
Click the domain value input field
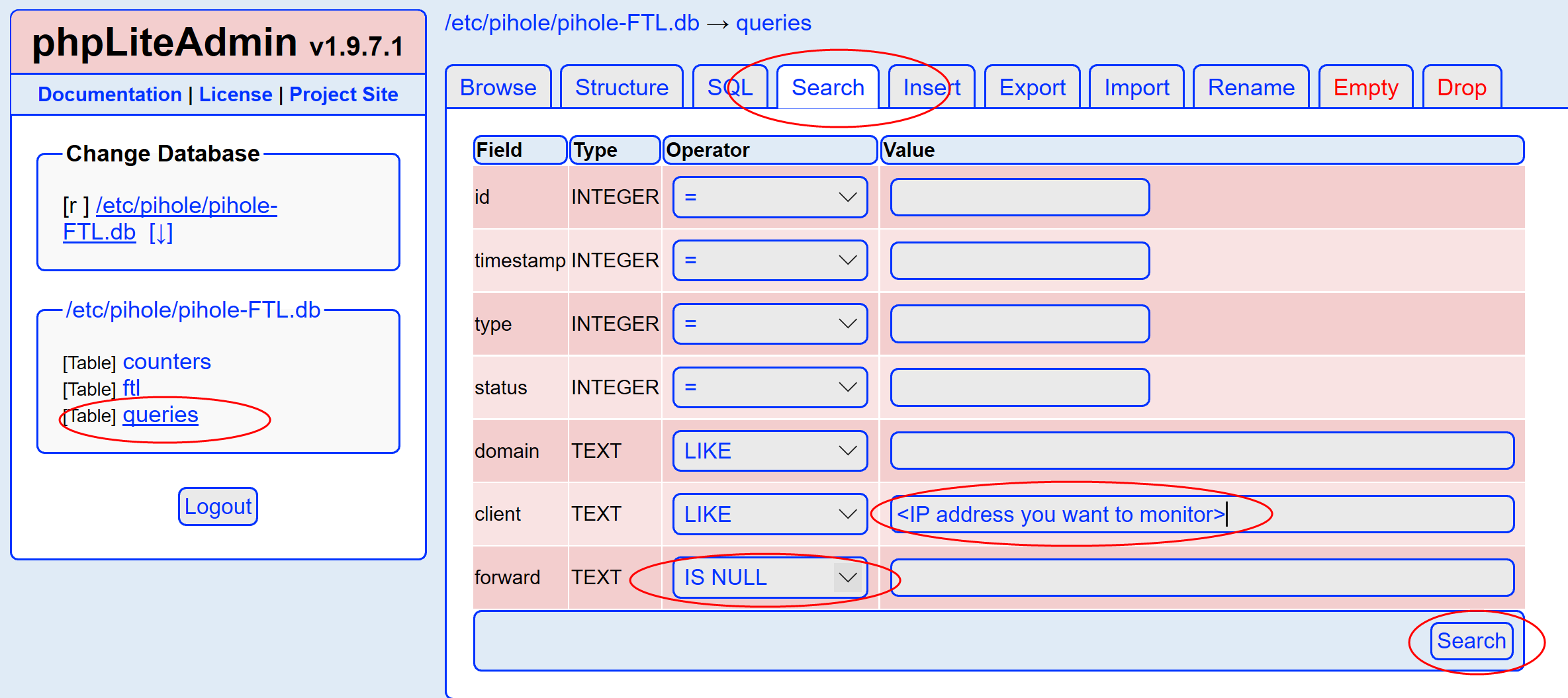[x=1202, y=451]
